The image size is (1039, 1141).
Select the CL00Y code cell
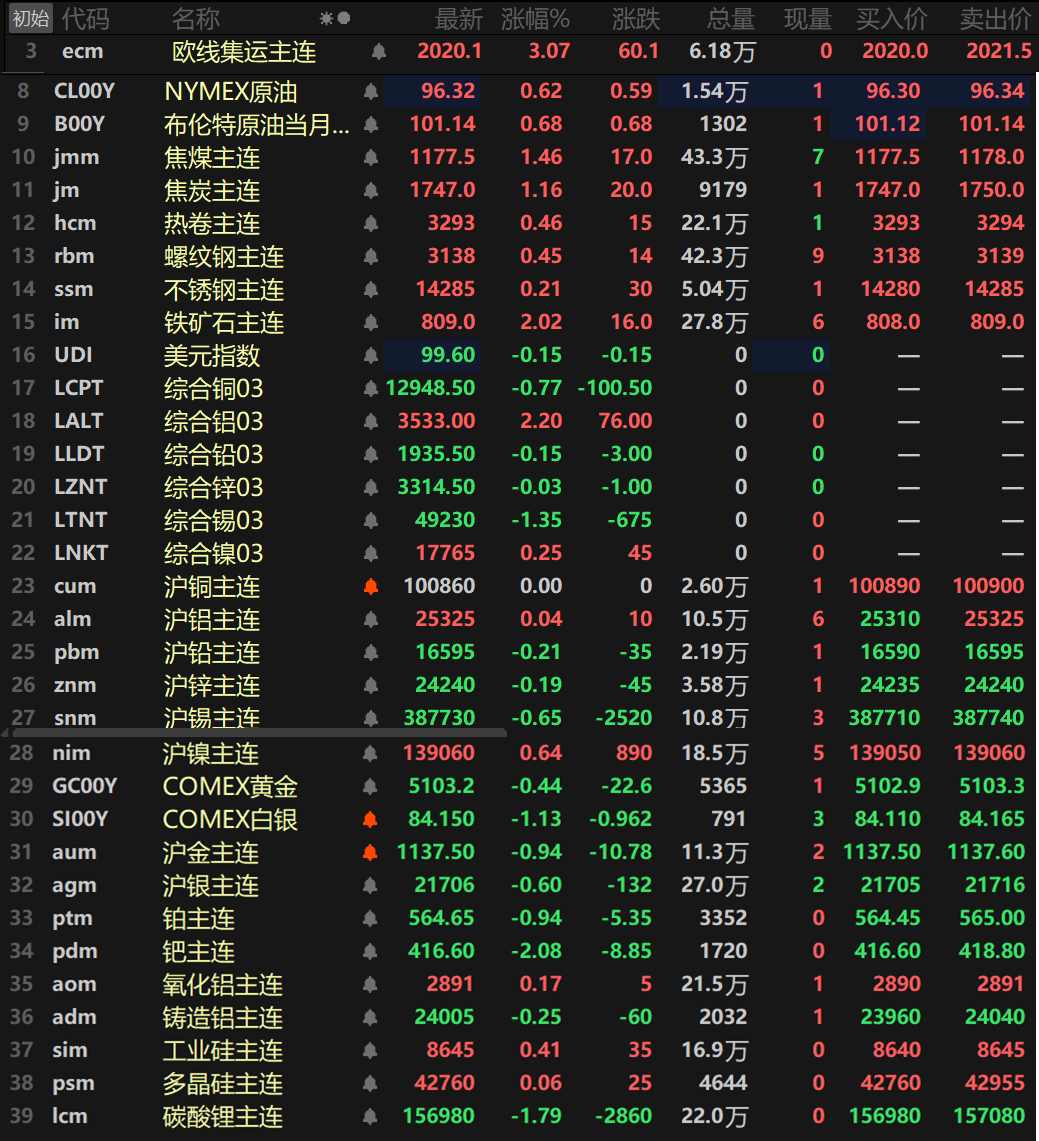[x=84, y=91]
